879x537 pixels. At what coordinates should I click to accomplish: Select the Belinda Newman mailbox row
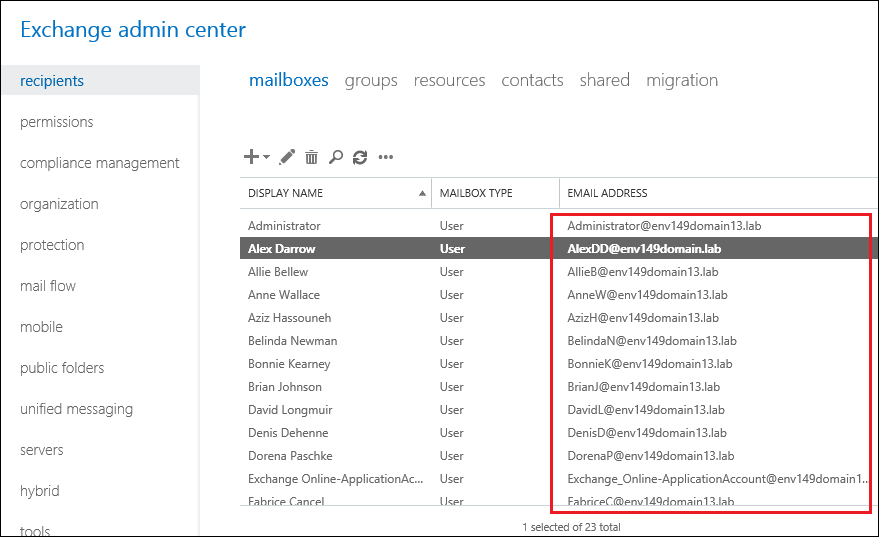(x=558, y=340)
